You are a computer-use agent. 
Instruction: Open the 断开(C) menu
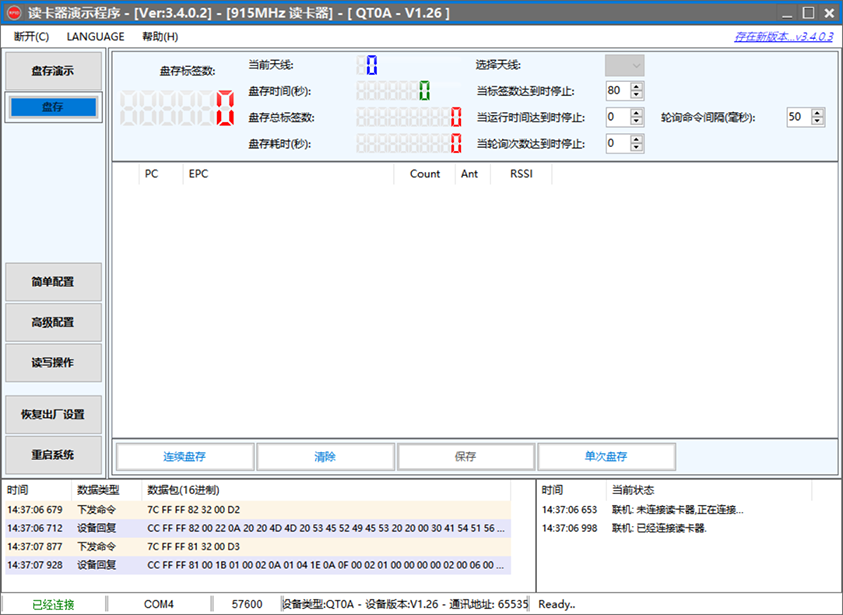(x=32, y=36)
